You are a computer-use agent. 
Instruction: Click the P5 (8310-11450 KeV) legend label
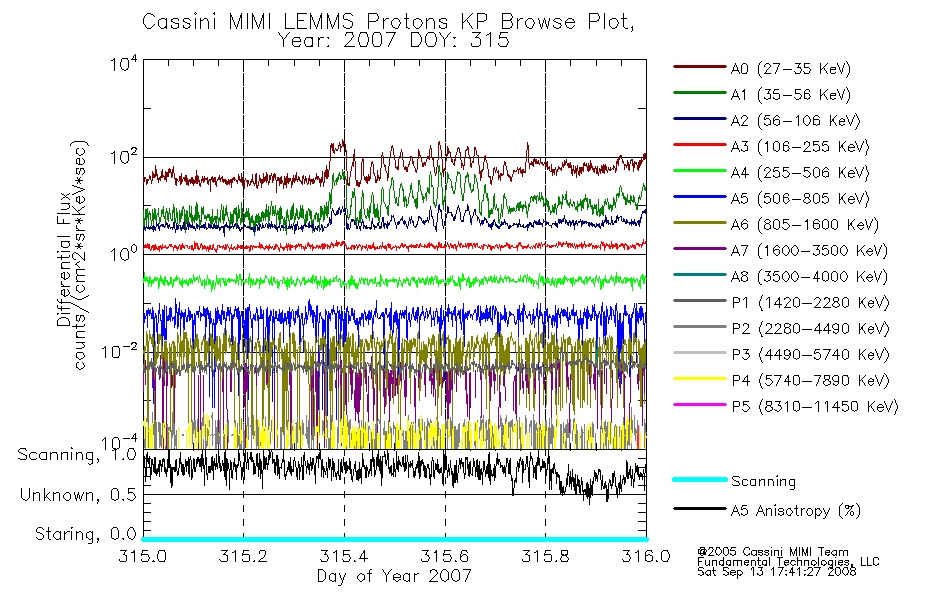pyautogui.click(x=815, y=407)
